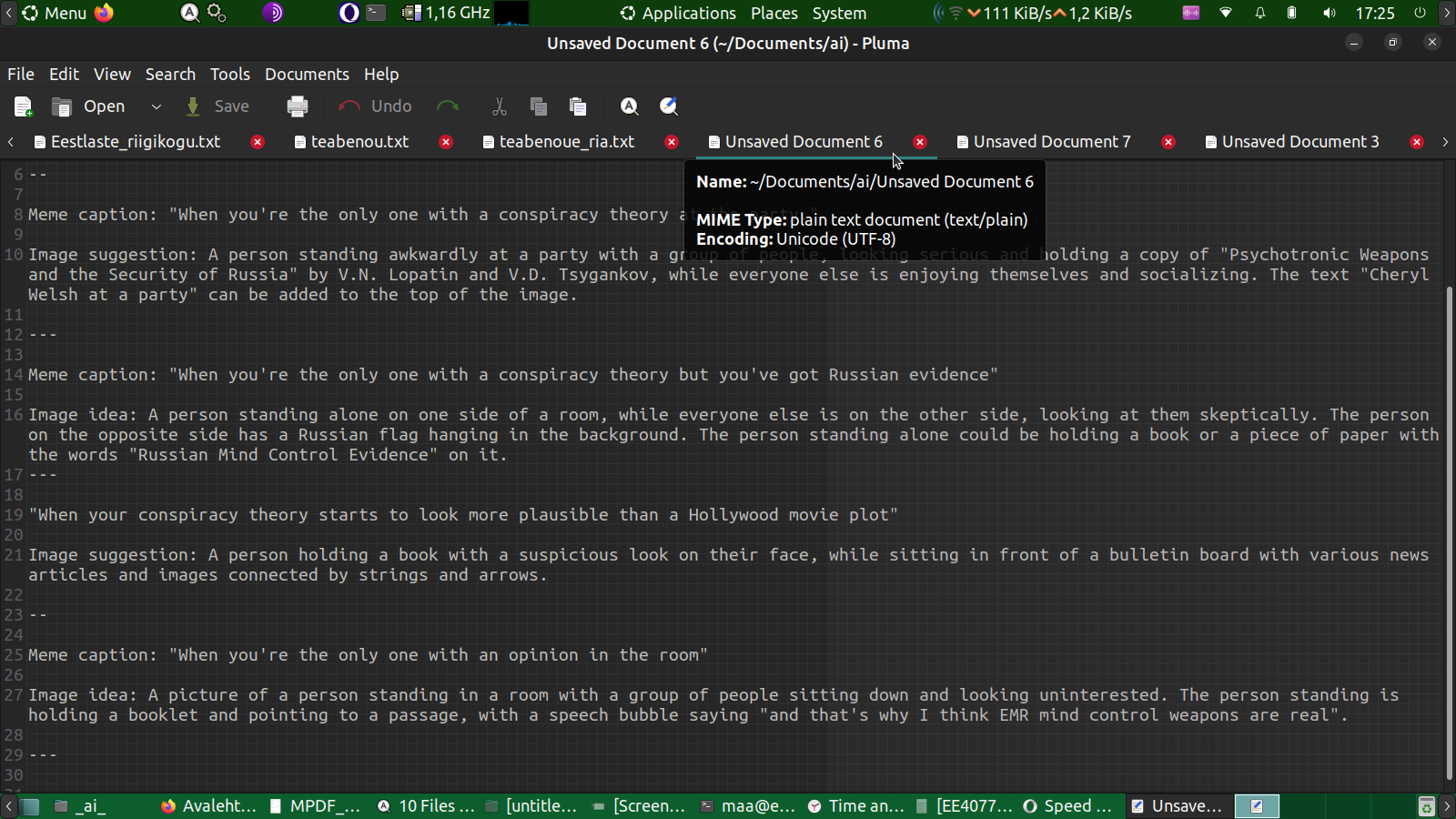
Task: Open the trash icon in bottom panel
Action: pyautogui.click(x=1426, y=806)
